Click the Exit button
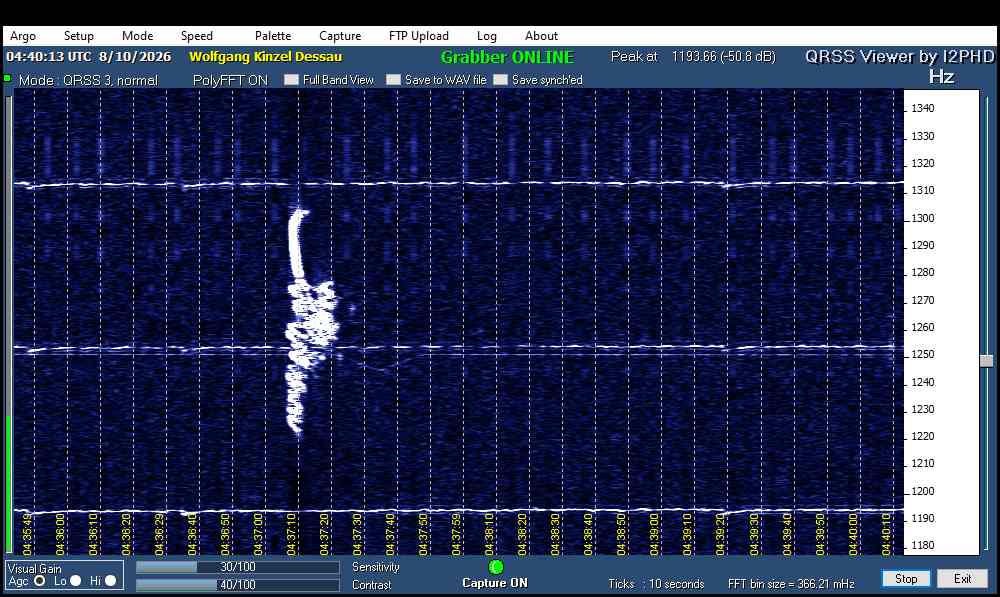Viewport: 1000px width, 597px height. 962,579
